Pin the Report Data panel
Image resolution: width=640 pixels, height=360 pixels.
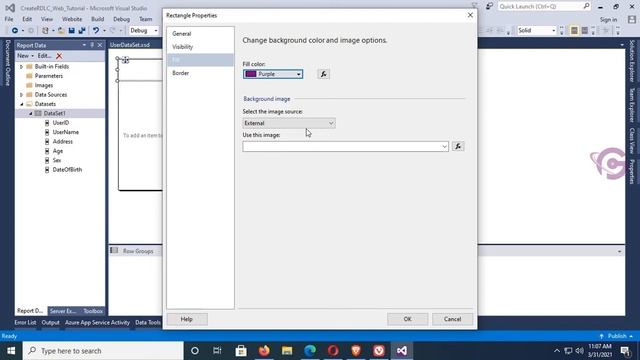coord(92,45)
